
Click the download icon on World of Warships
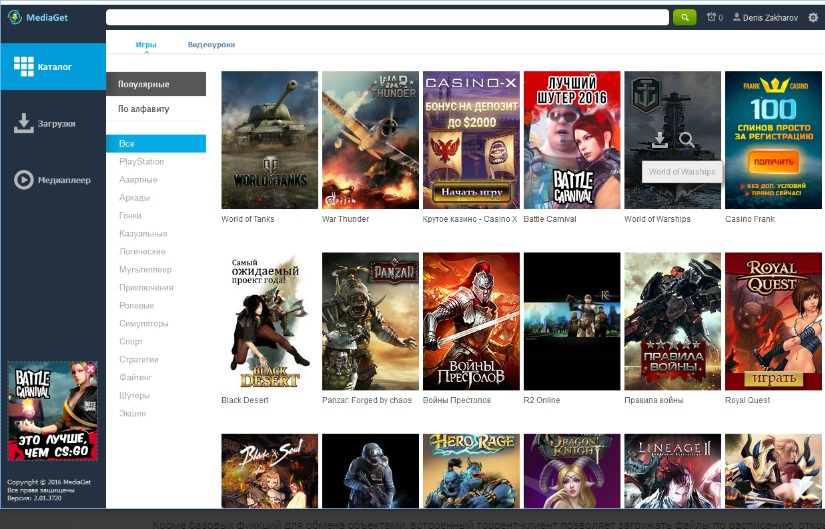click(659, 140)
